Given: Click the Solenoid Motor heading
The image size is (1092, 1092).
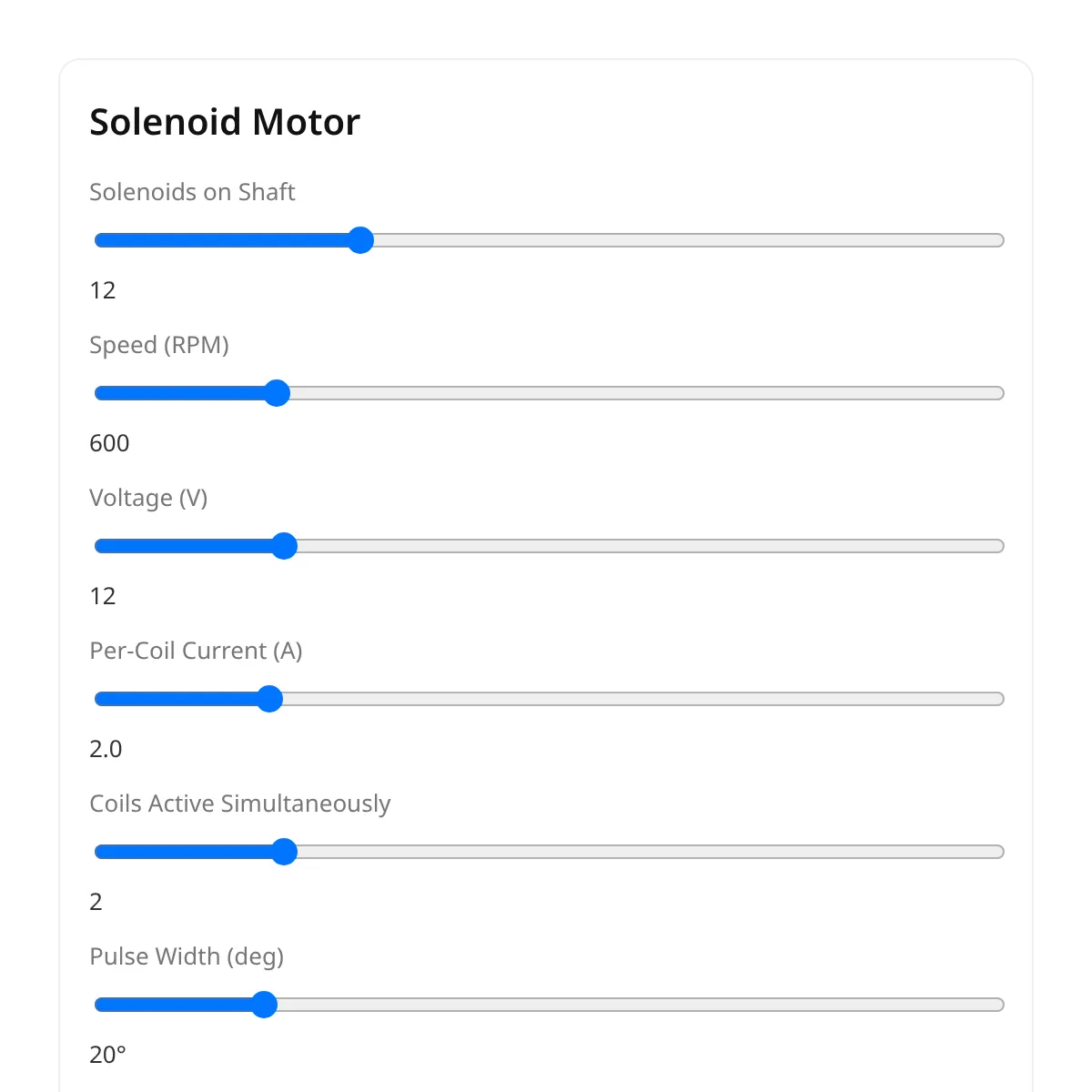Looking at the screenshot, I should [225, 122].
